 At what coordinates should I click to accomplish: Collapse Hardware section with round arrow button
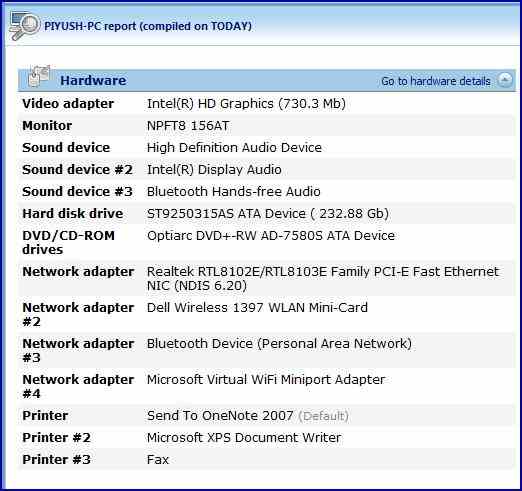tap(505, 80)
